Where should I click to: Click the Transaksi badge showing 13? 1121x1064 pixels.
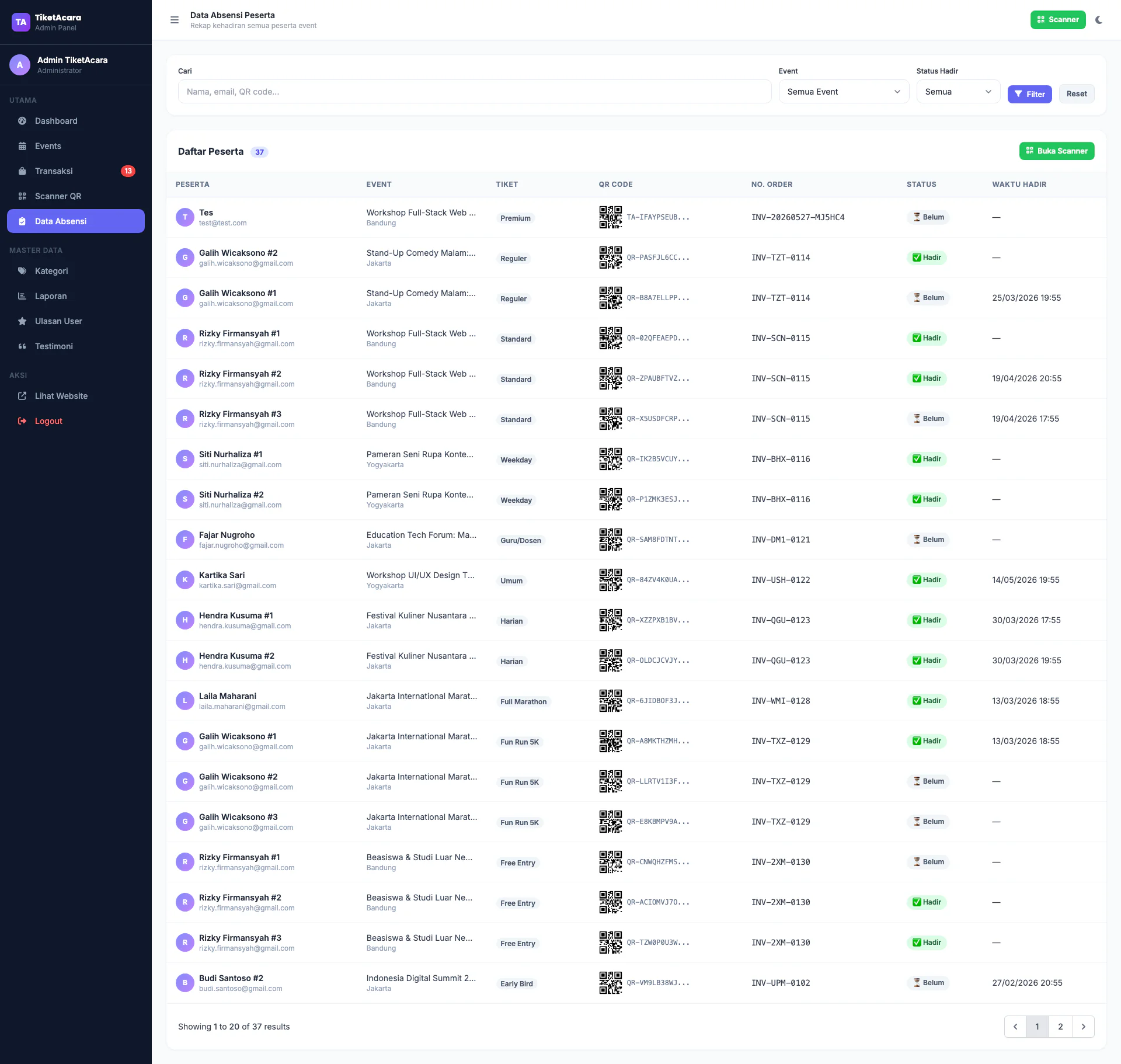pyautogui.click(x=128, y=171)
